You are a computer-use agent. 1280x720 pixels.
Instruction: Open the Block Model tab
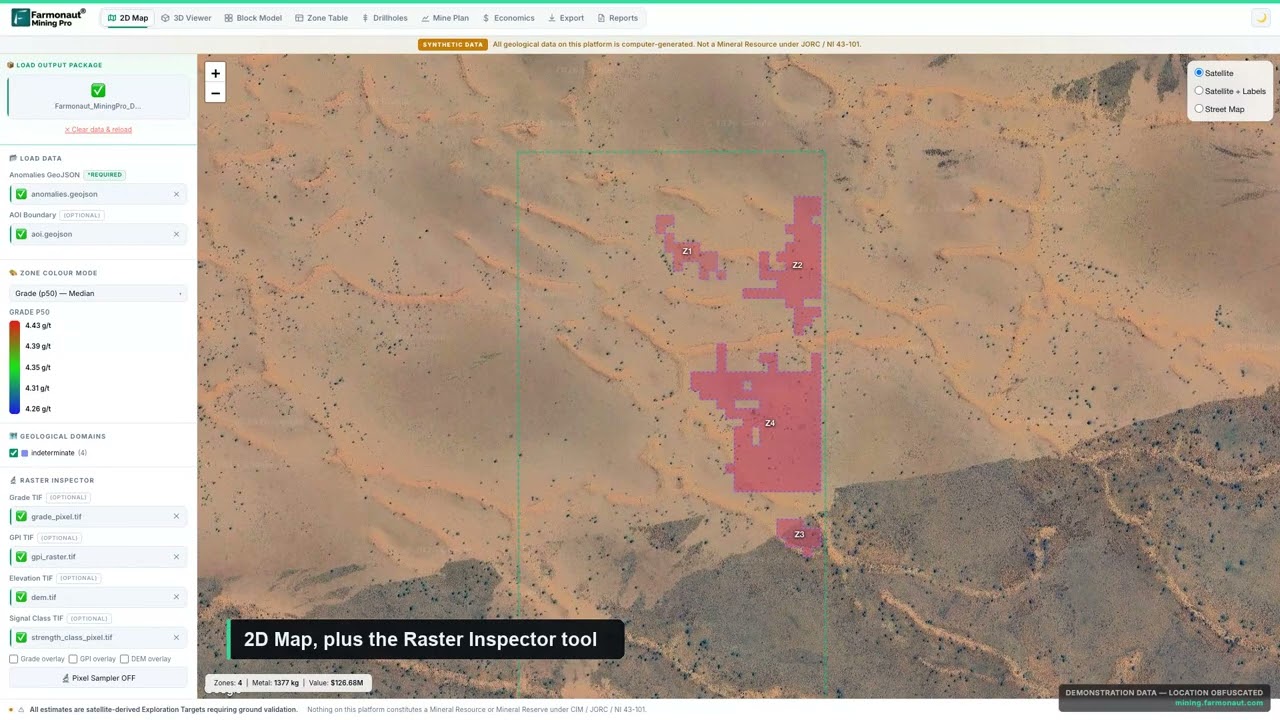click(253, 18)
